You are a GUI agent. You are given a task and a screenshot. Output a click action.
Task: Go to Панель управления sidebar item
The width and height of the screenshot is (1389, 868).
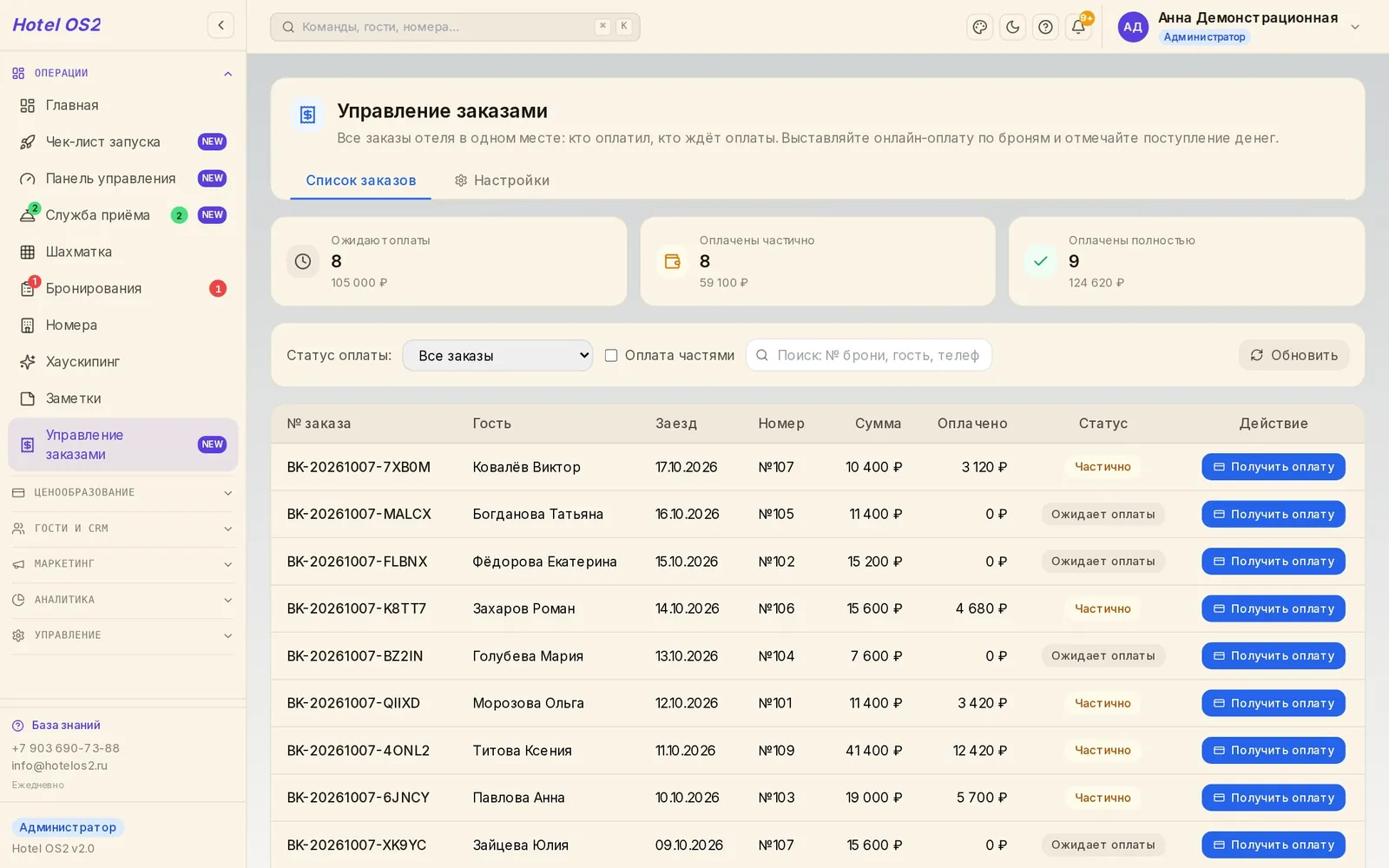click(x=123, y=178)
